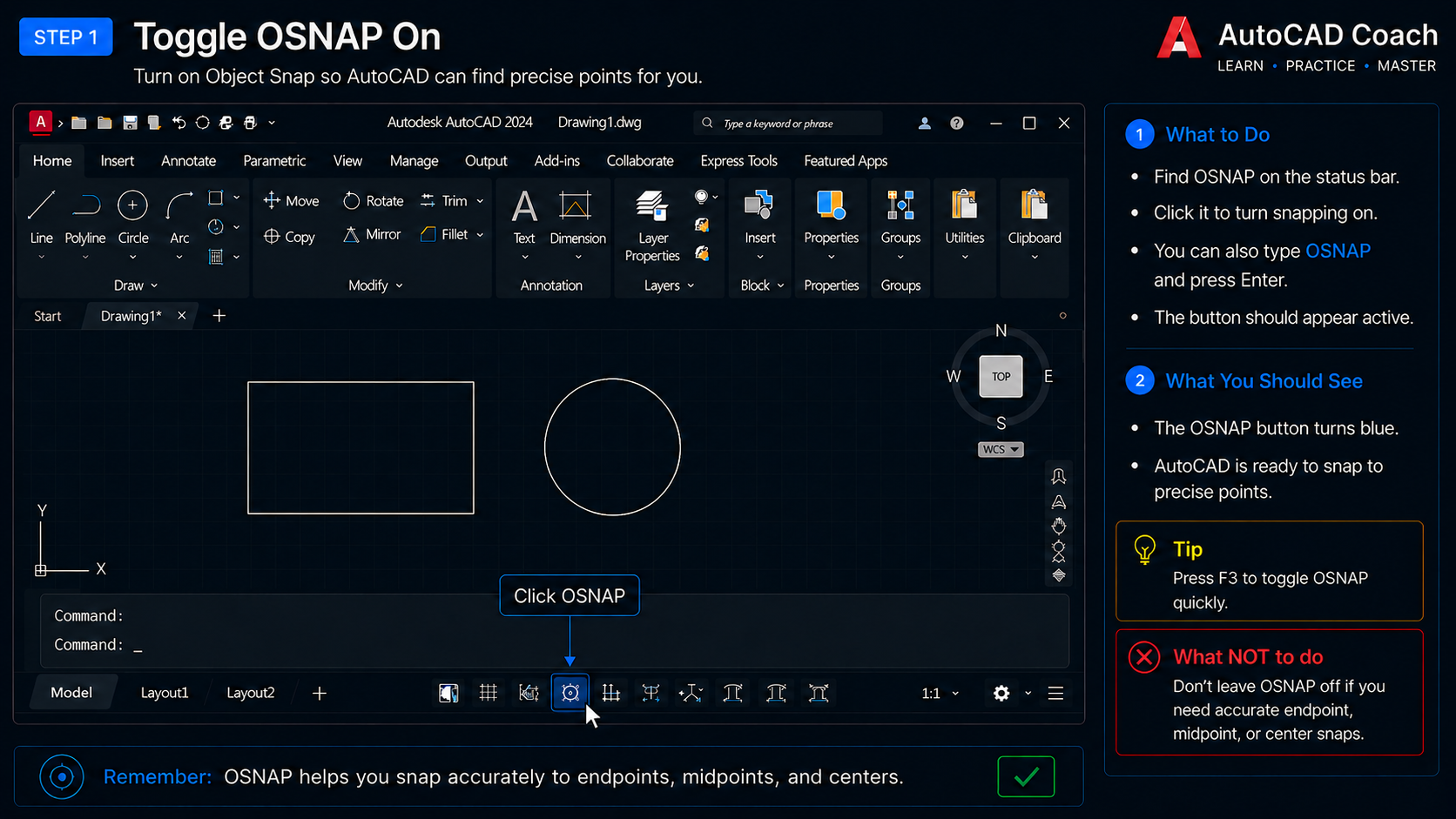Screen dimensions: 1456x819
Task: Open the annotation scale 1:1 dropdown
Action: 940,693
